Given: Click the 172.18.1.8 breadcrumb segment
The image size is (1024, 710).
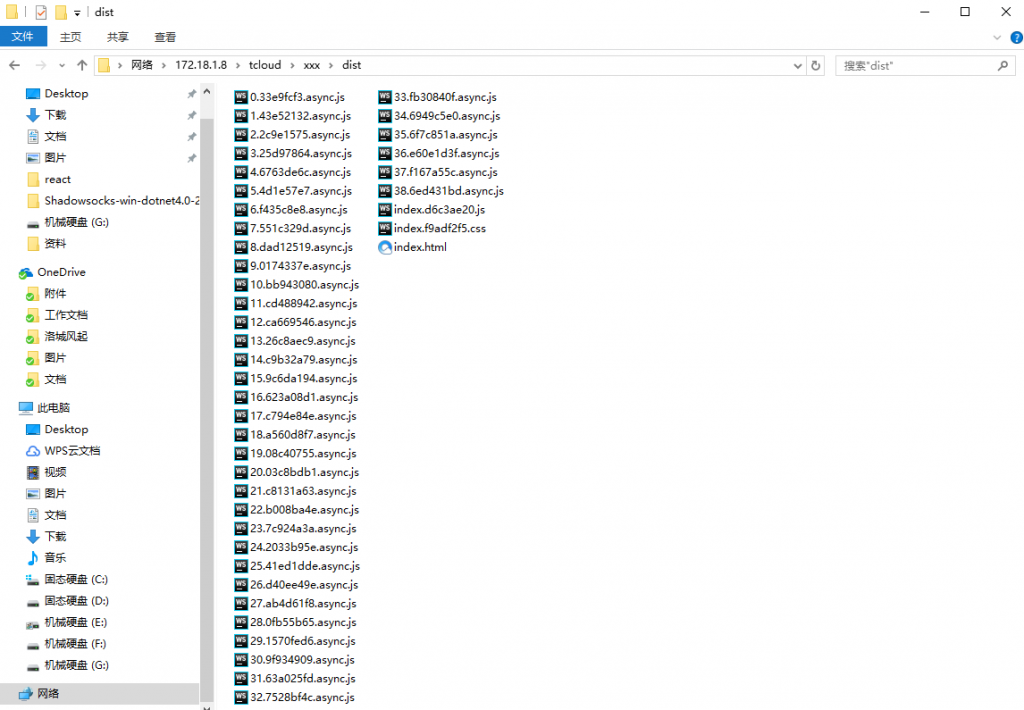Looking at the screenshot, I should point(201,65).
